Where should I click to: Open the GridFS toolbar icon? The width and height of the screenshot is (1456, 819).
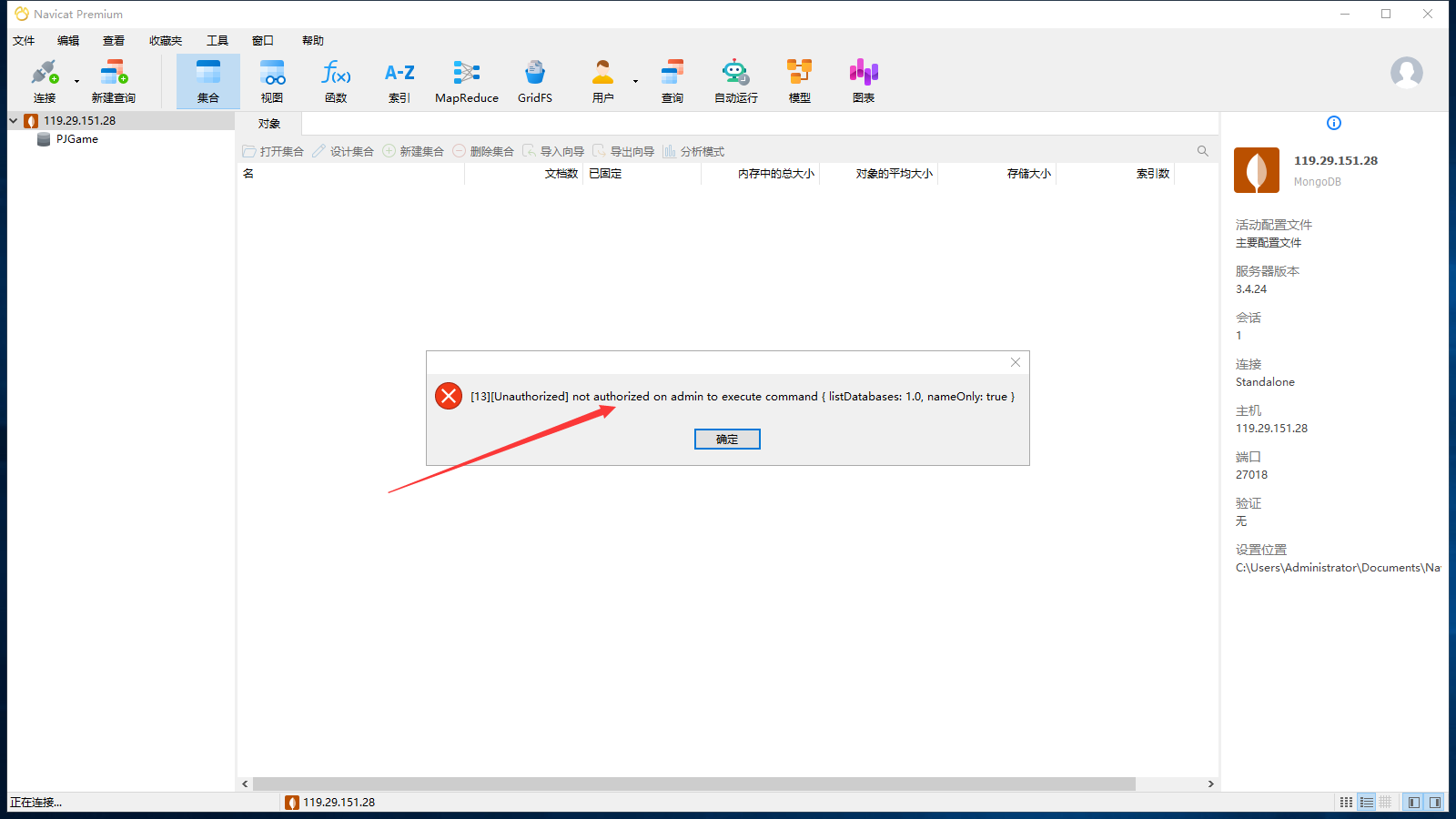coord(534,81)
